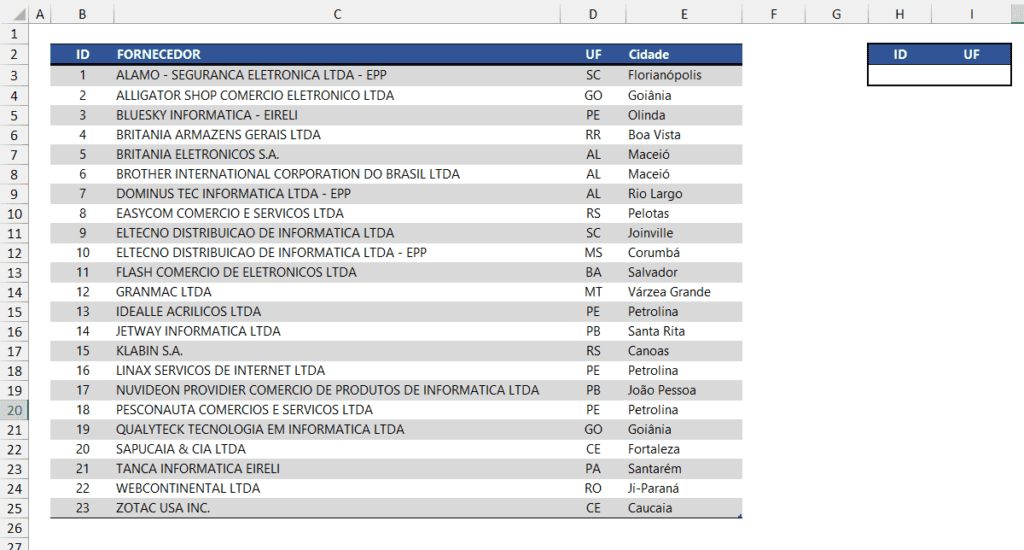Click the RO state cell
The width and height of the screenshot is (1024, 550).
593,488
